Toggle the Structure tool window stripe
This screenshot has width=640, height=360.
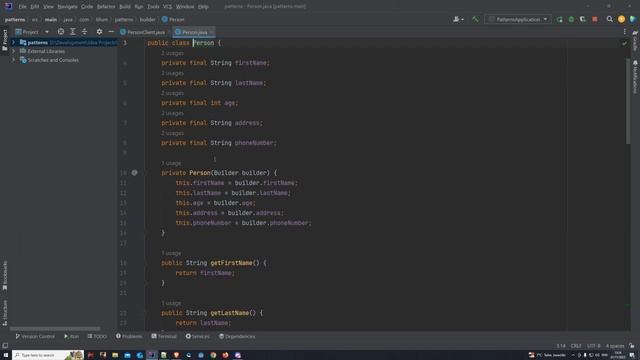5,313
